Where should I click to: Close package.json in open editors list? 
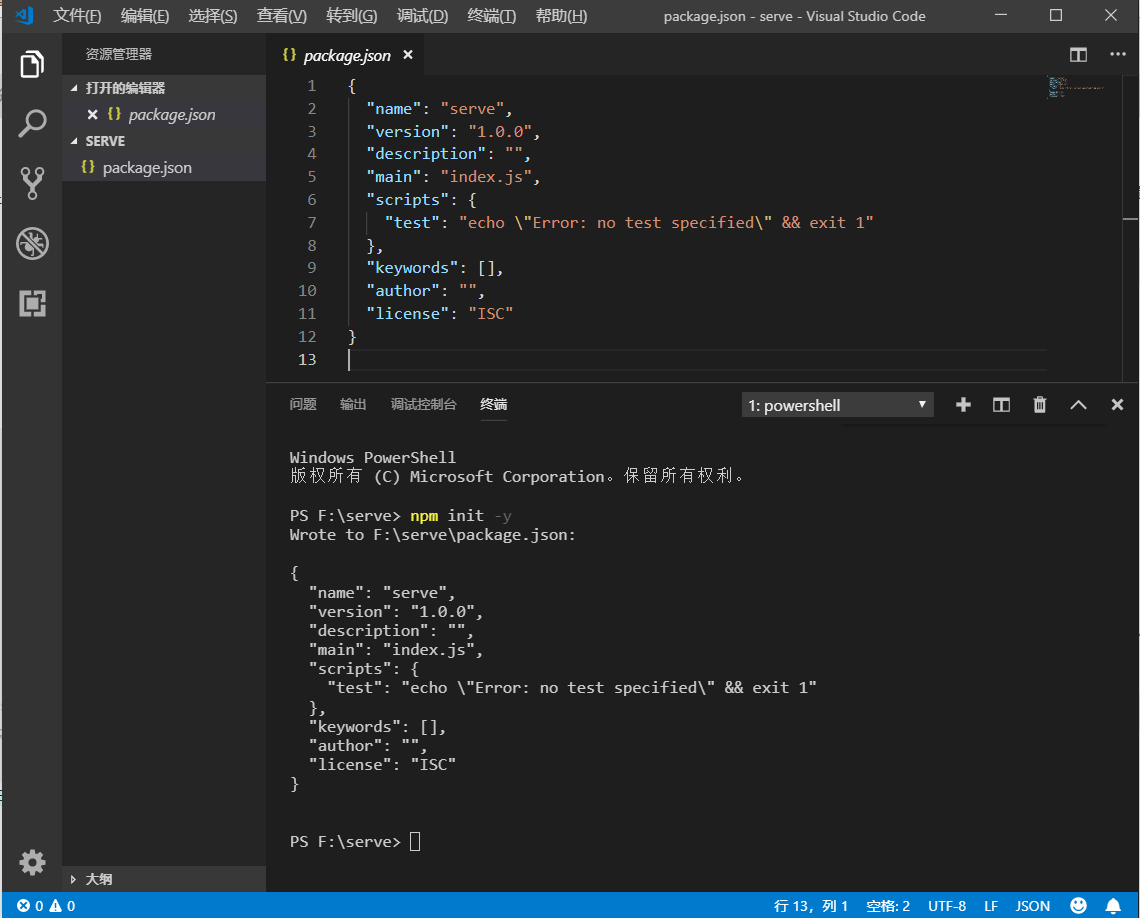pos(92,115)
